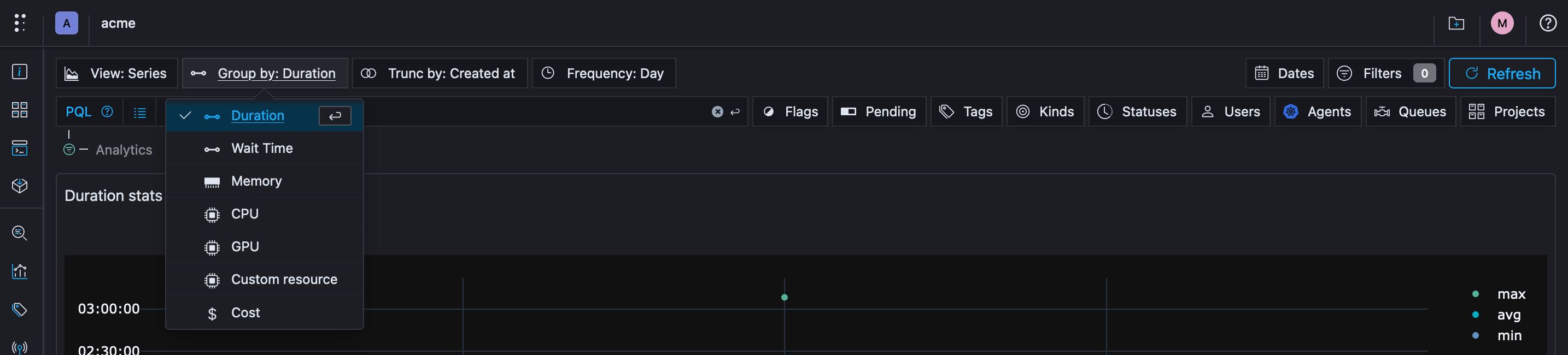Click the 03:00:00 axis label
Image resolution: width=1568 pixels, height=355 pixels.
109,309
